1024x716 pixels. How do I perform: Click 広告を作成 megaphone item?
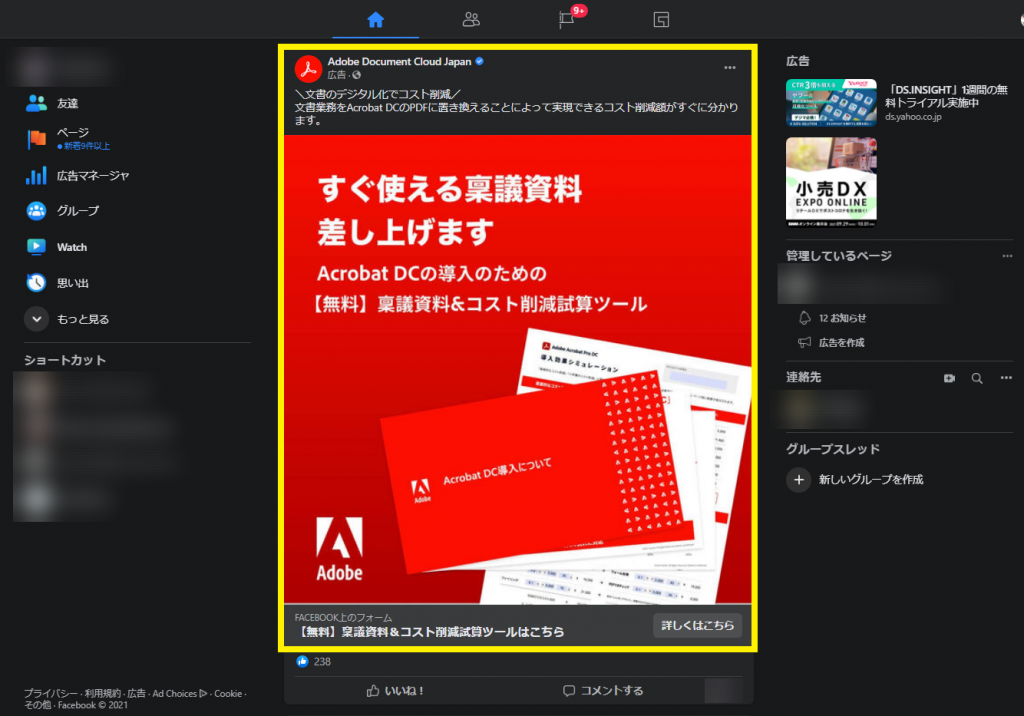pyautogui.click(x=831, y=342)
